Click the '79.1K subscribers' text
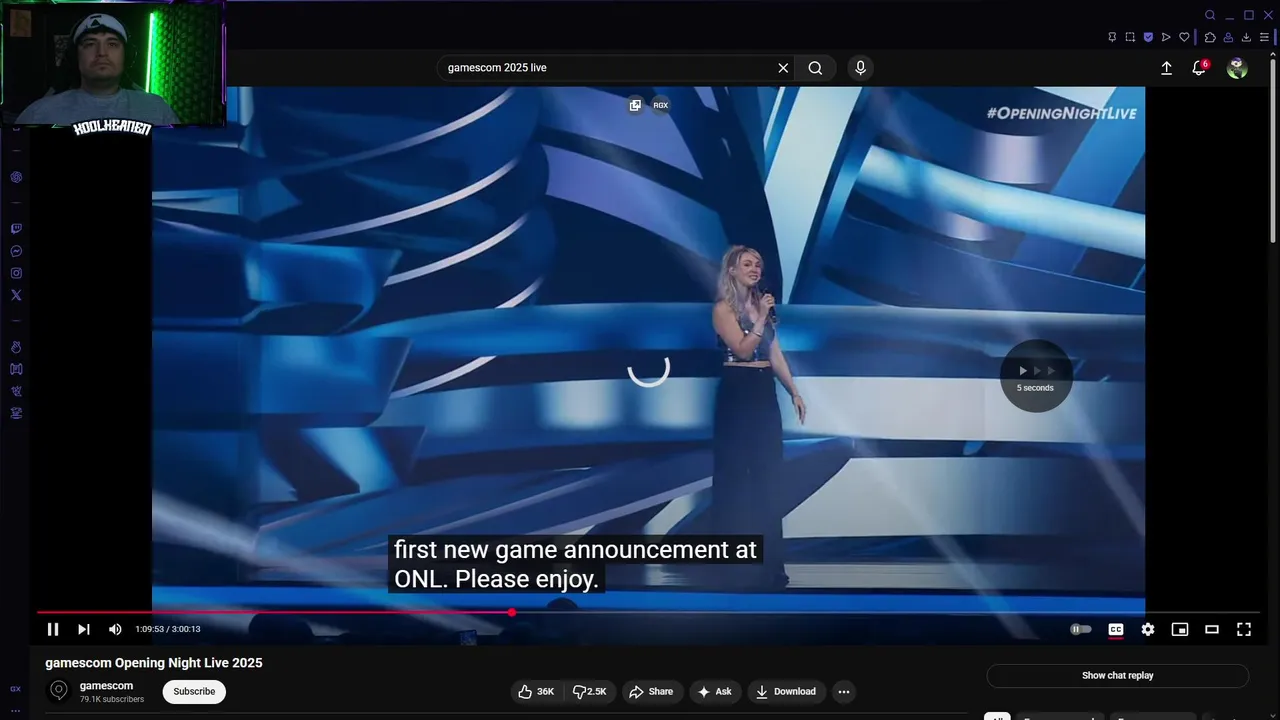Viewport: 1280px width, 720px height. pyautogui.click(x=112, y=699)
